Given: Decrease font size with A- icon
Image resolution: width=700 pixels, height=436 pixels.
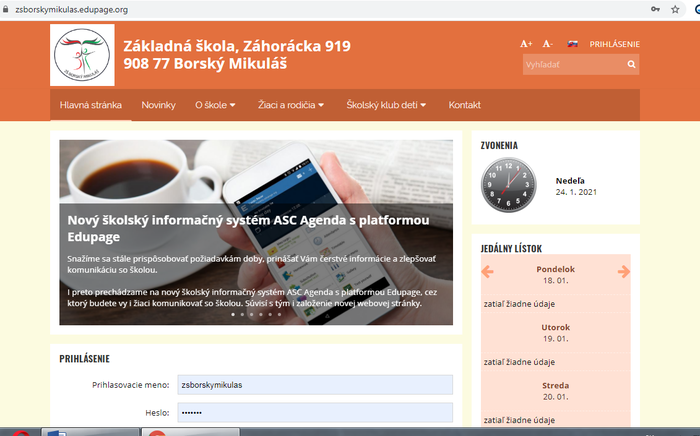Looking at the screenshot, I should [547, 44].
